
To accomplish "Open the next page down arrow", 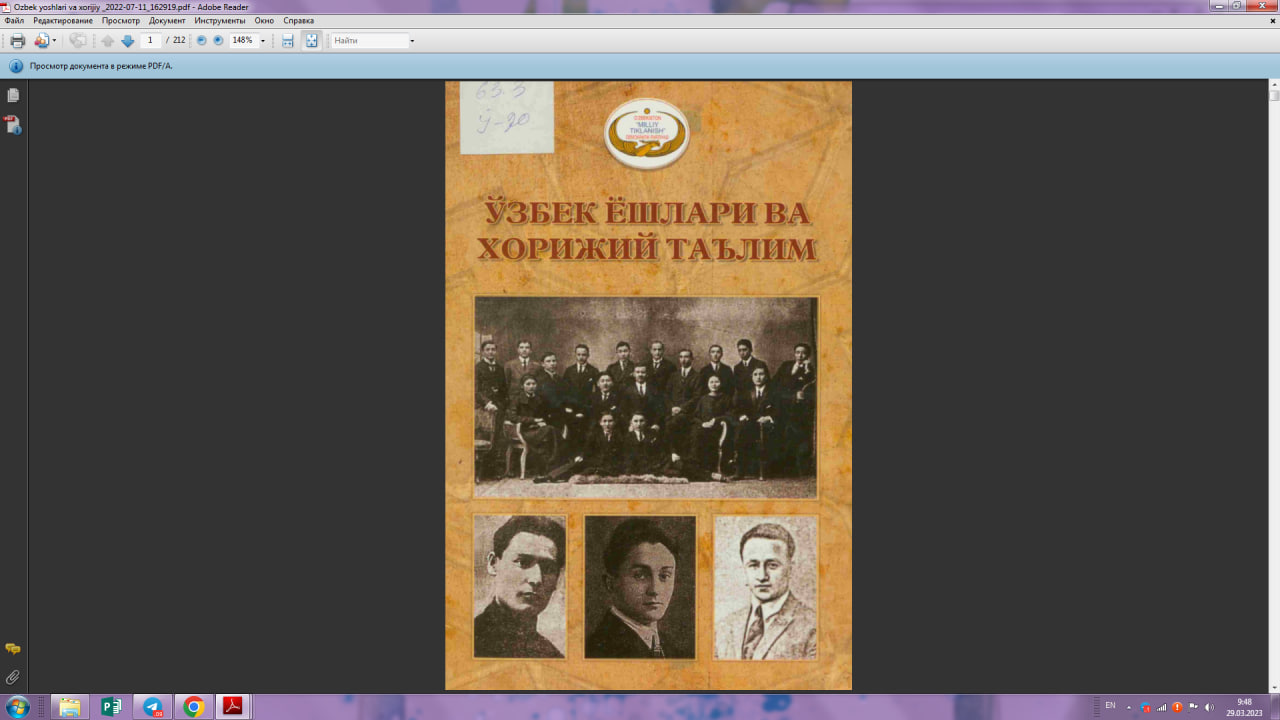I will 128,41.
